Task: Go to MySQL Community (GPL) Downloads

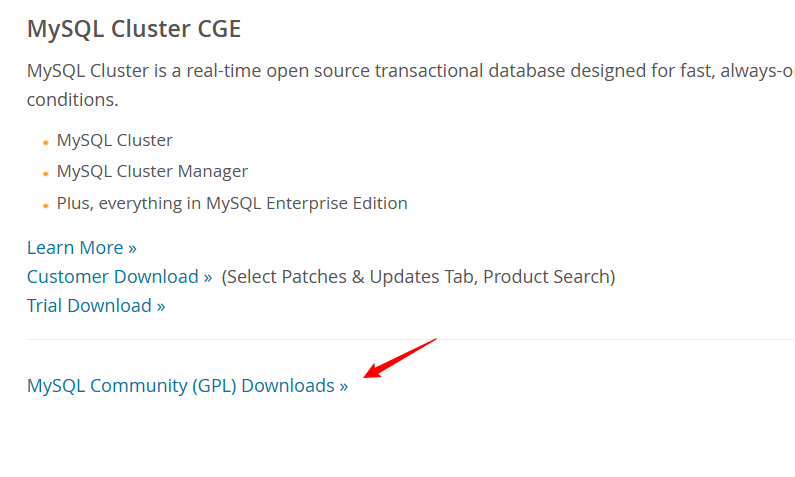Action: [x=187, y=386]
